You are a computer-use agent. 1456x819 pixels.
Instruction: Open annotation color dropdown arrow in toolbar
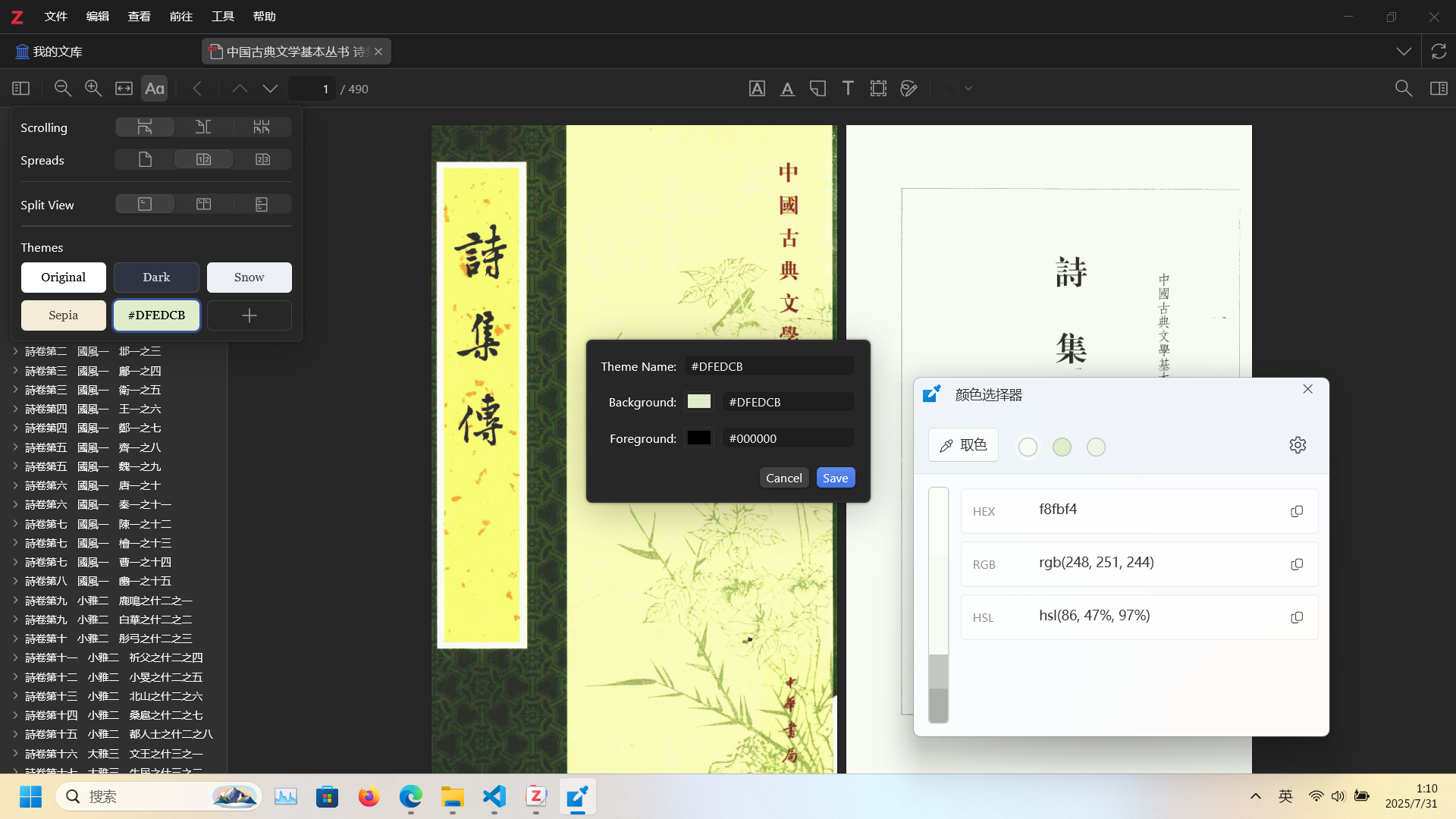[x=968, y=89]
